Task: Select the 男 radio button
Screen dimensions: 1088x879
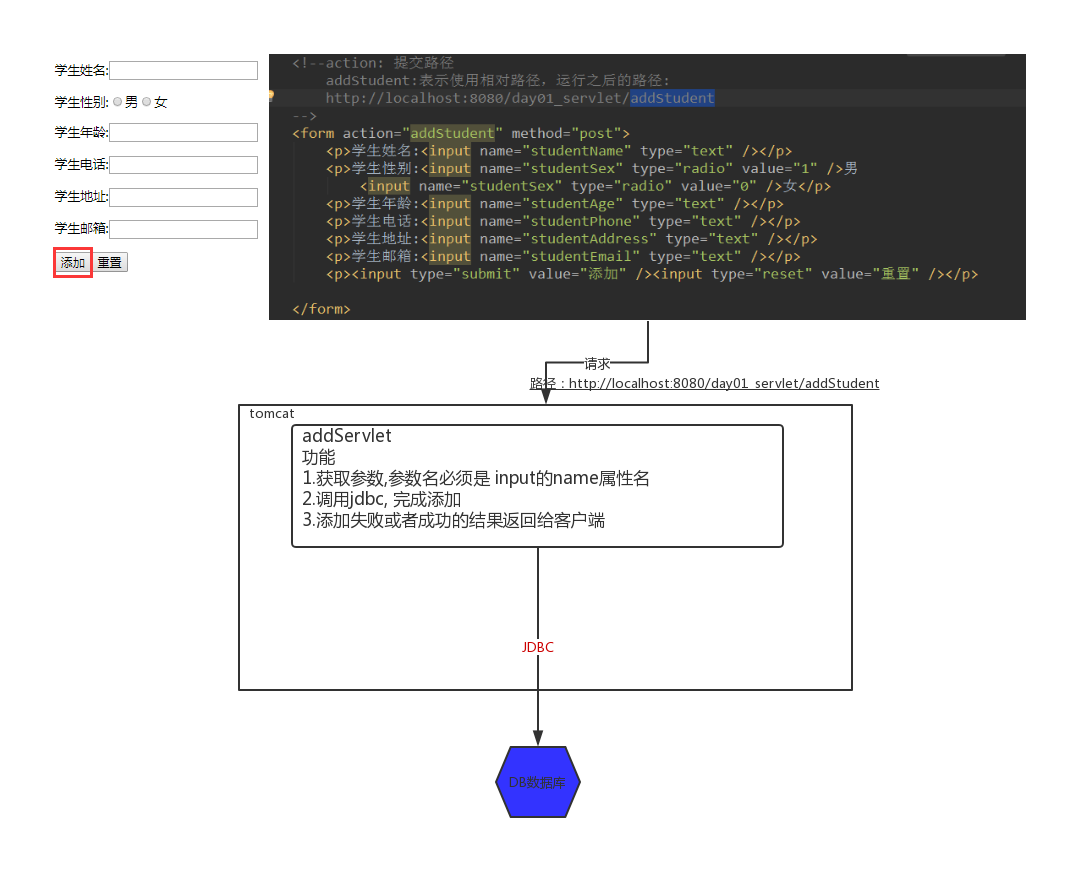Action: 117,102
